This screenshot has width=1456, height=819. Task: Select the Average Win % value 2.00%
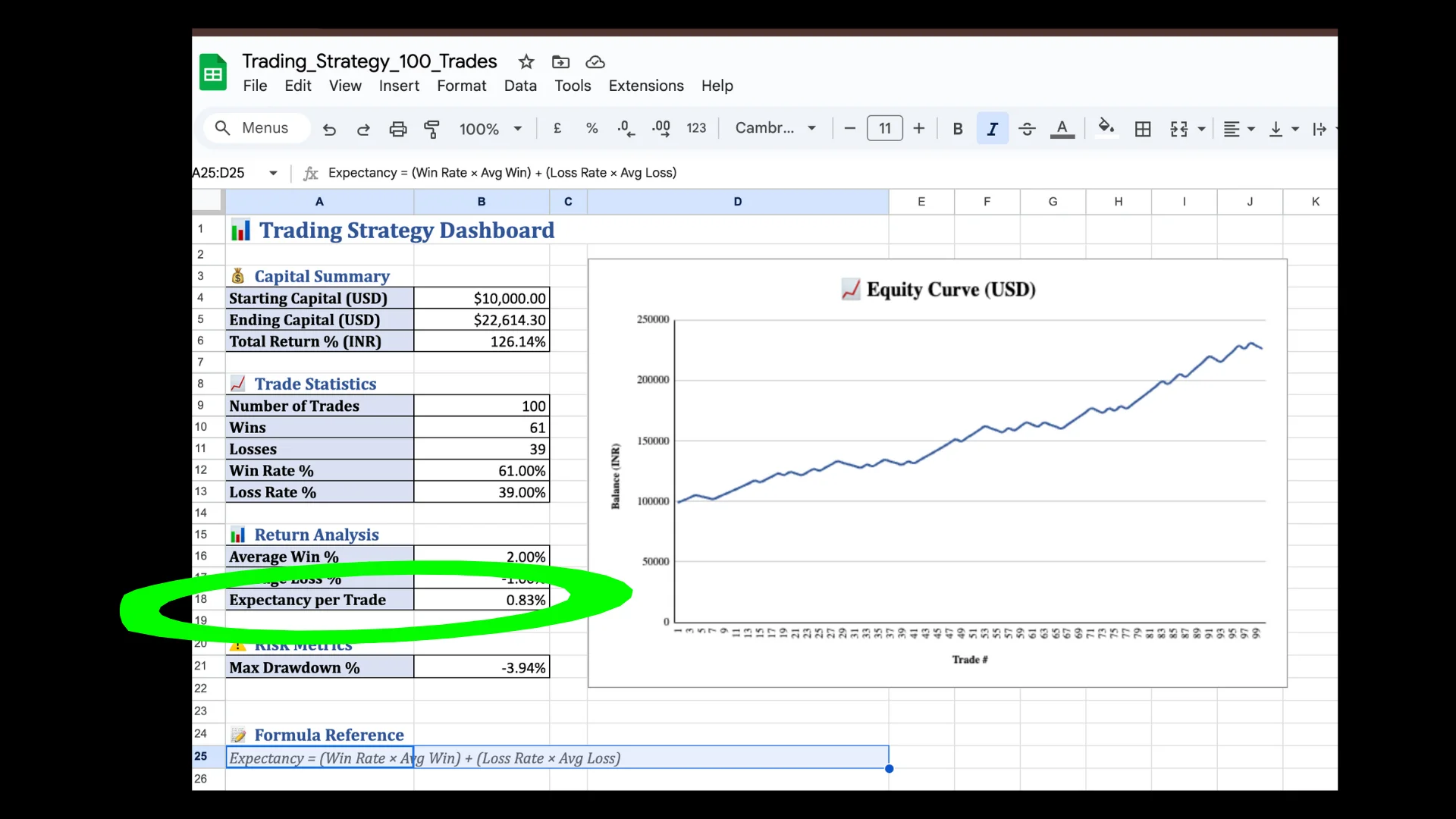click(482, 556)
